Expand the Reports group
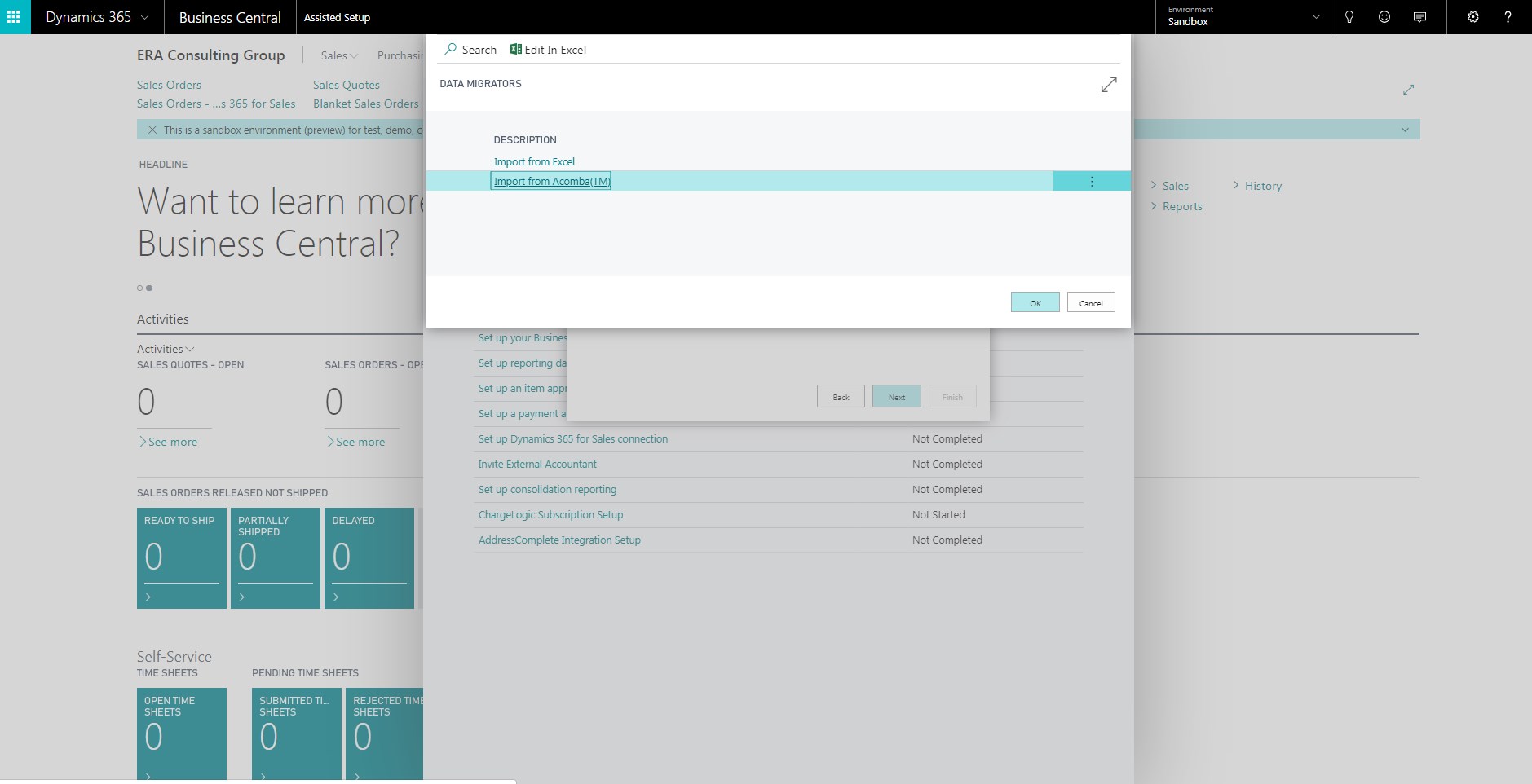 pyautogui.click(x=1177, y=206)
